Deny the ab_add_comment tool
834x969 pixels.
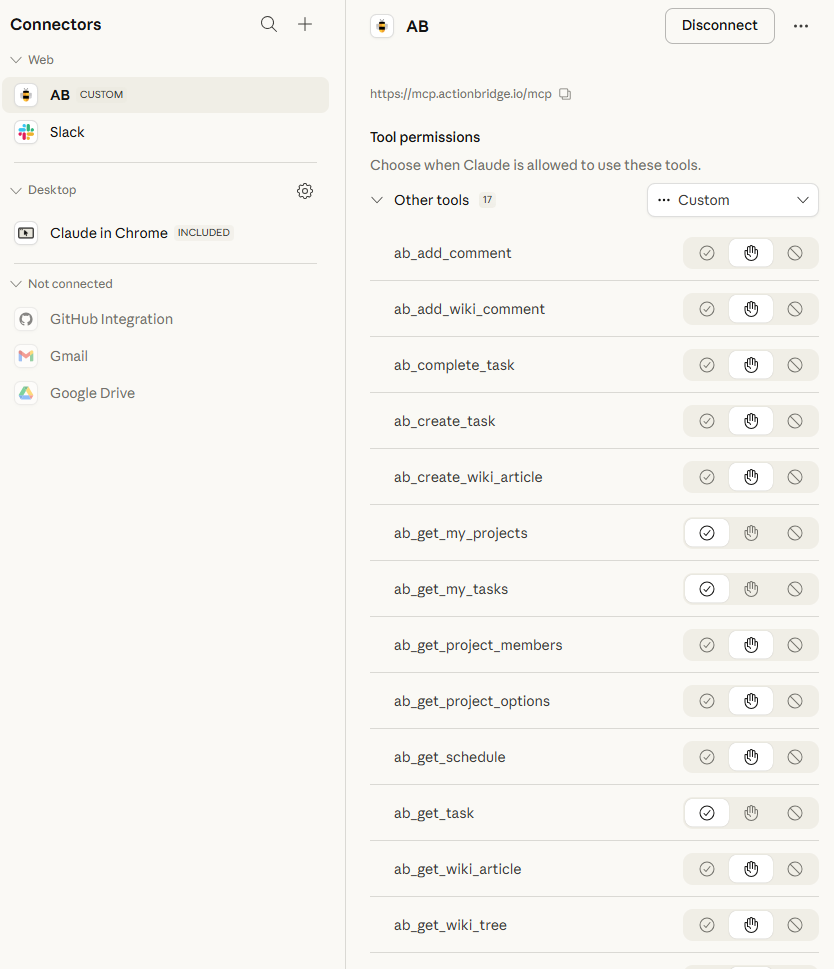click(x=795, y=252)
